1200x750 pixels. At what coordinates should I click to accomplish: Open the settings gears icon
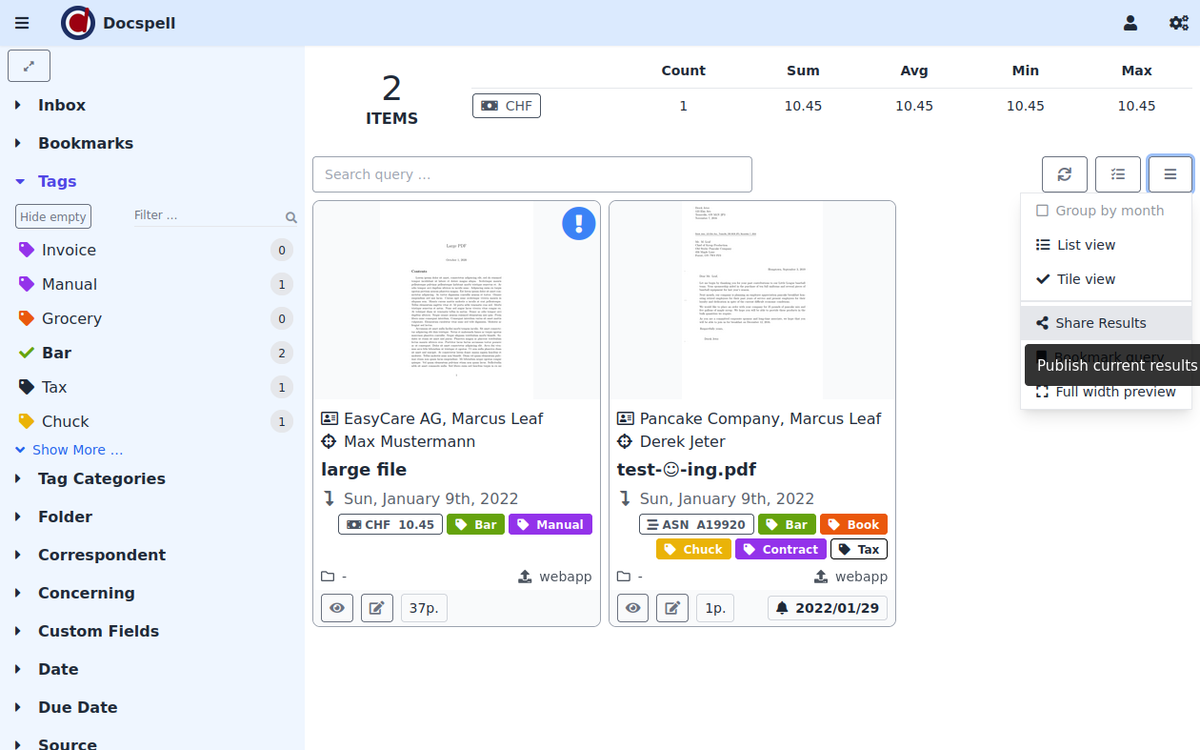pos(1178,23)
